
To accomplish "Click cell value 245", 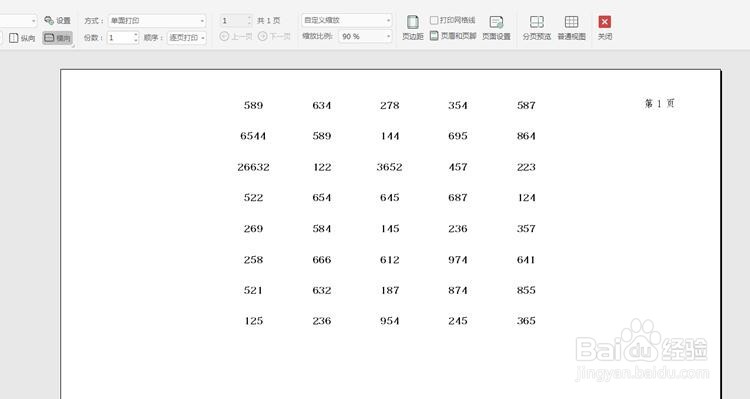I will tap(458, 321).
